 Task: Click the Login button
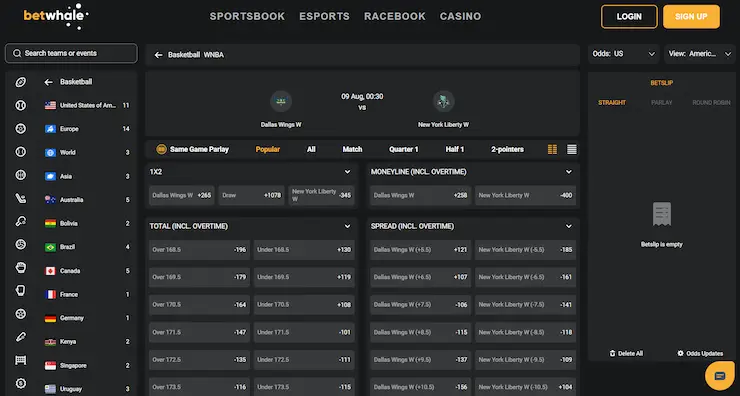629,17
